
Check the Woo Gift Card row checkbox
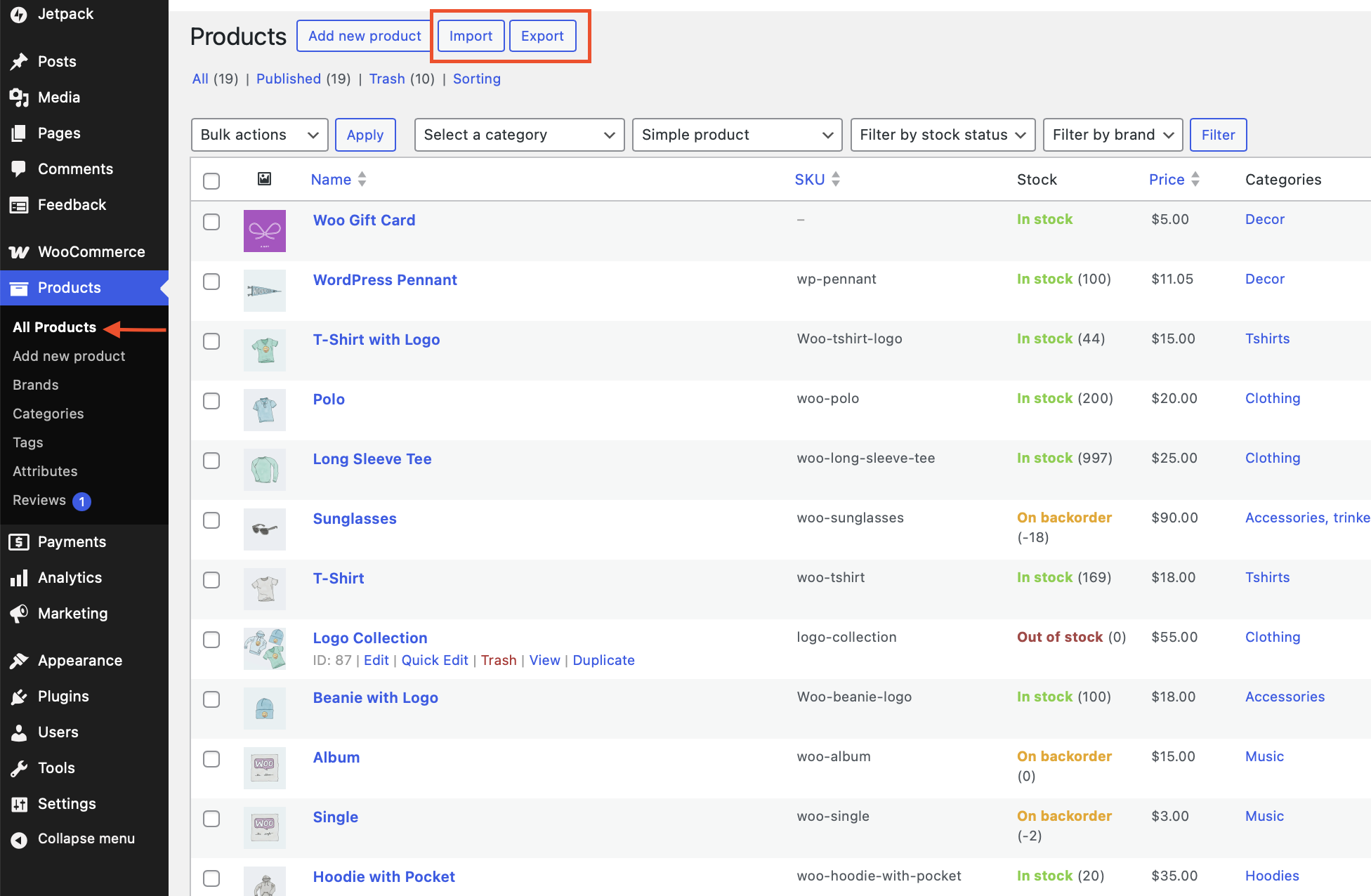click(211, 221)
